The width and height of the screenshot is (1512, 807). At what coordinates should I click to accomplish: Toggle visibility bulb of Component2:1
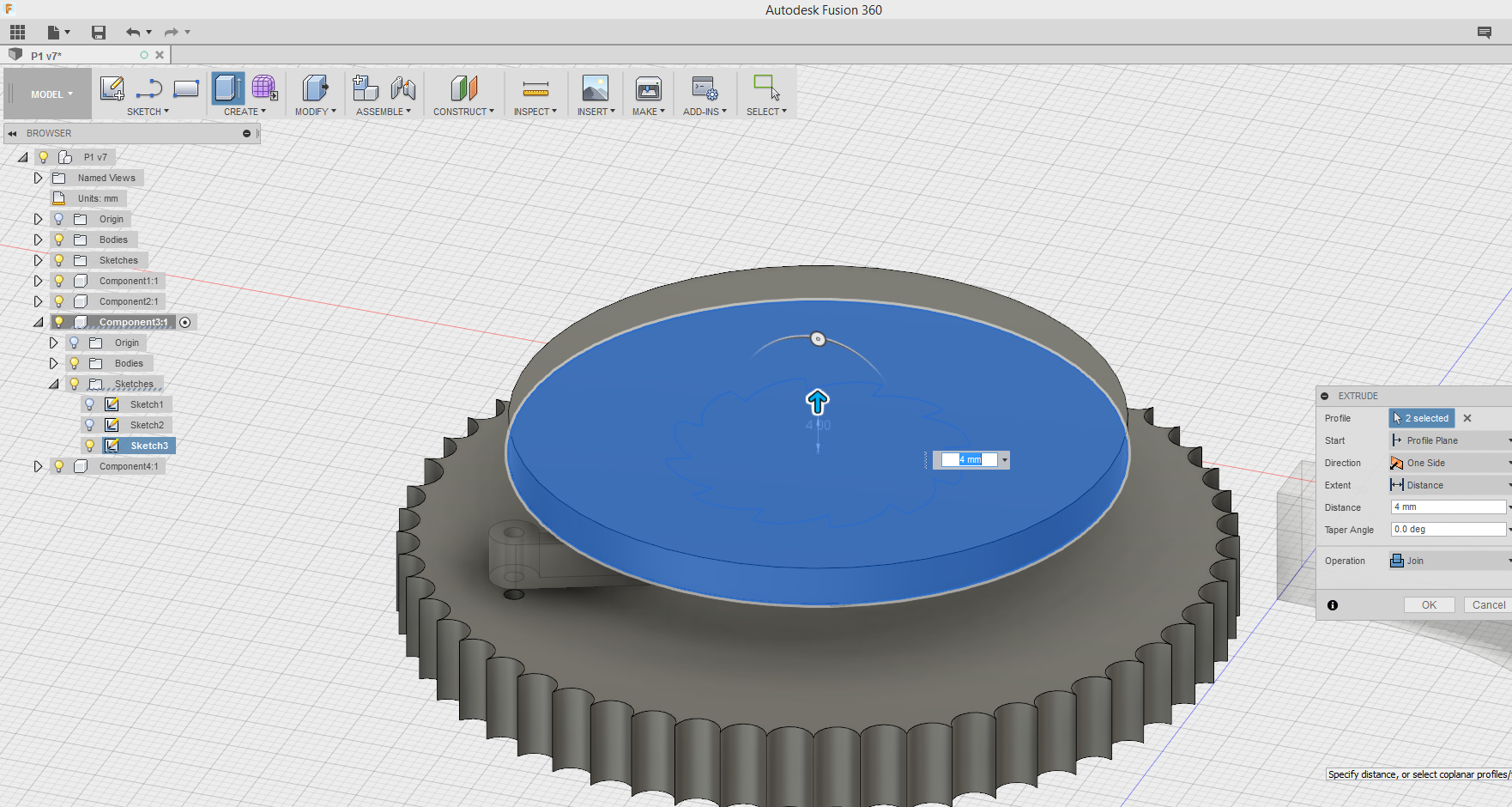pyautogui.click(x=58, y=301)
